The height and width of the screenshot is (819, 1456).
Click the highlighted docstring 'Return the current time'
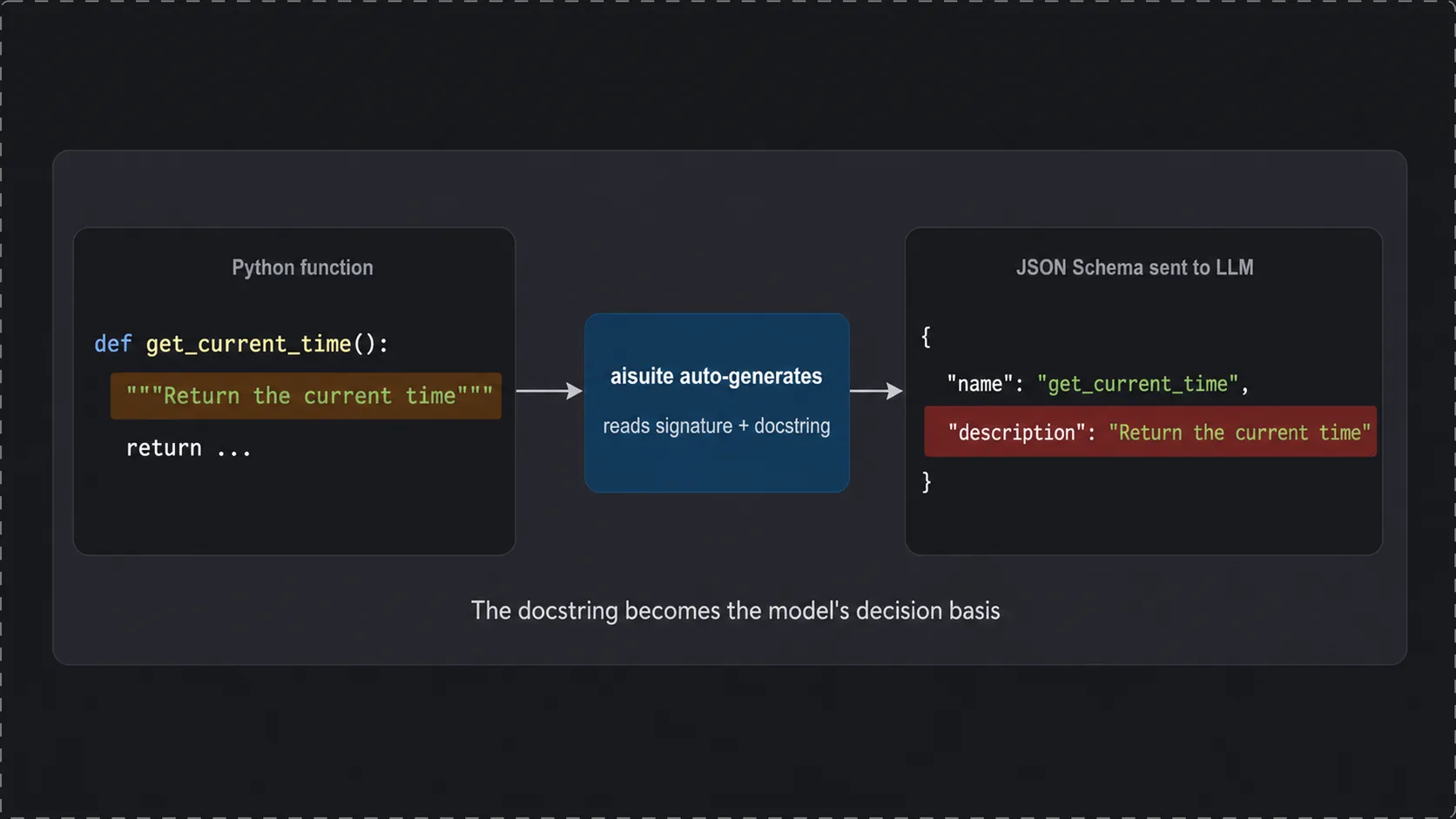pos(306,396)
